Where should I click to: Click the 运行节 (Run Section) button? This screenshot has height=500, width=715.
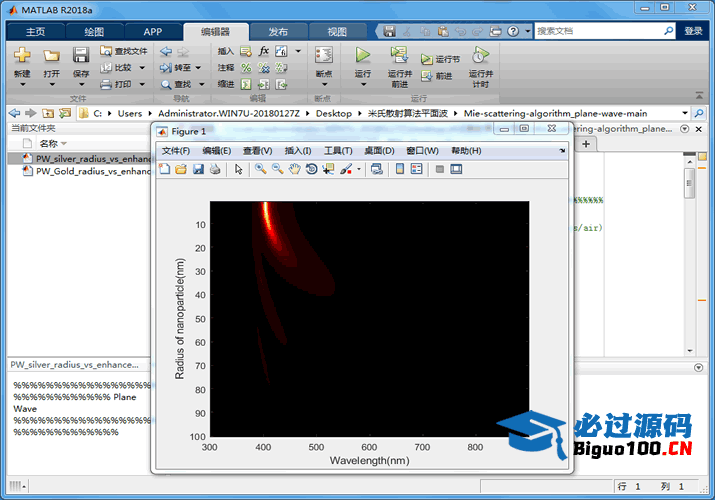[440, 59]
